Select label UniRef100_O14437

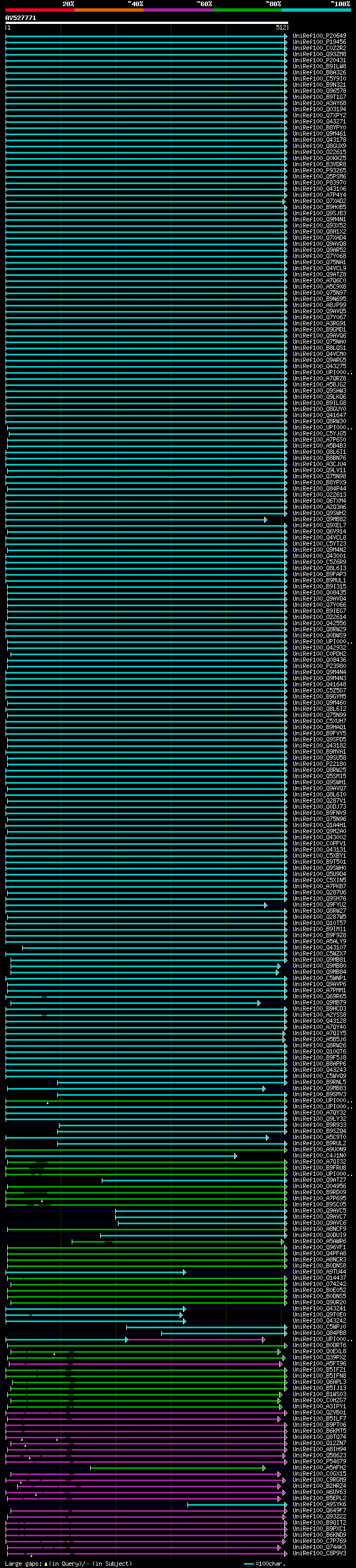(x=319, y=1278)
